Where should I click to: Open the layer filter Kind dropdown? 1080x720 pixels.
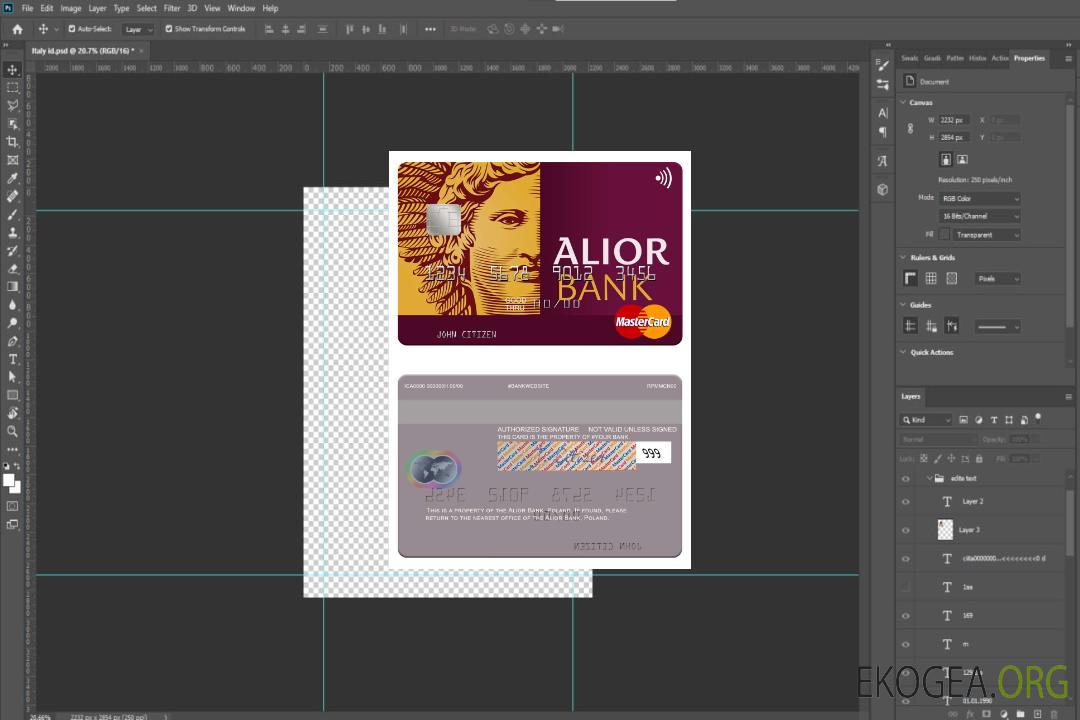click(x=926, y=420)
